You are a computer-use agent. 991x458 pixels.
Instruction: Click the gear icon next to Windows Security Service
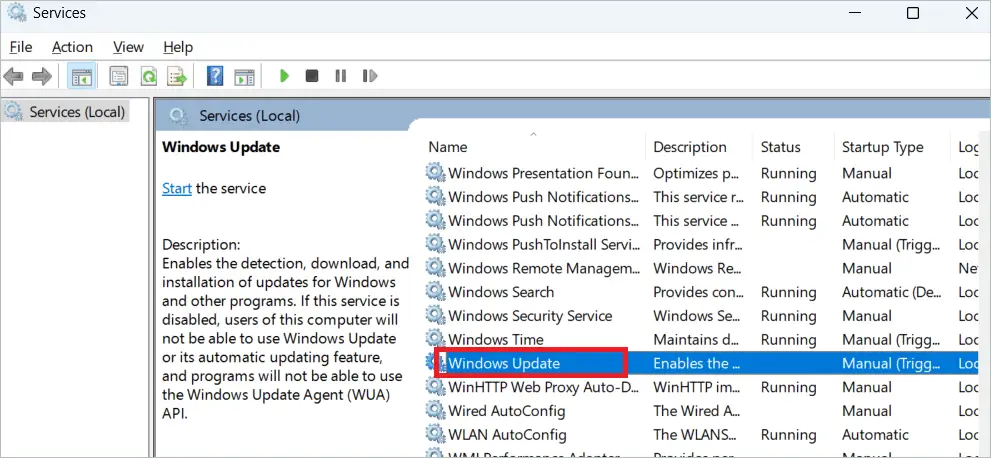[435, 315]
